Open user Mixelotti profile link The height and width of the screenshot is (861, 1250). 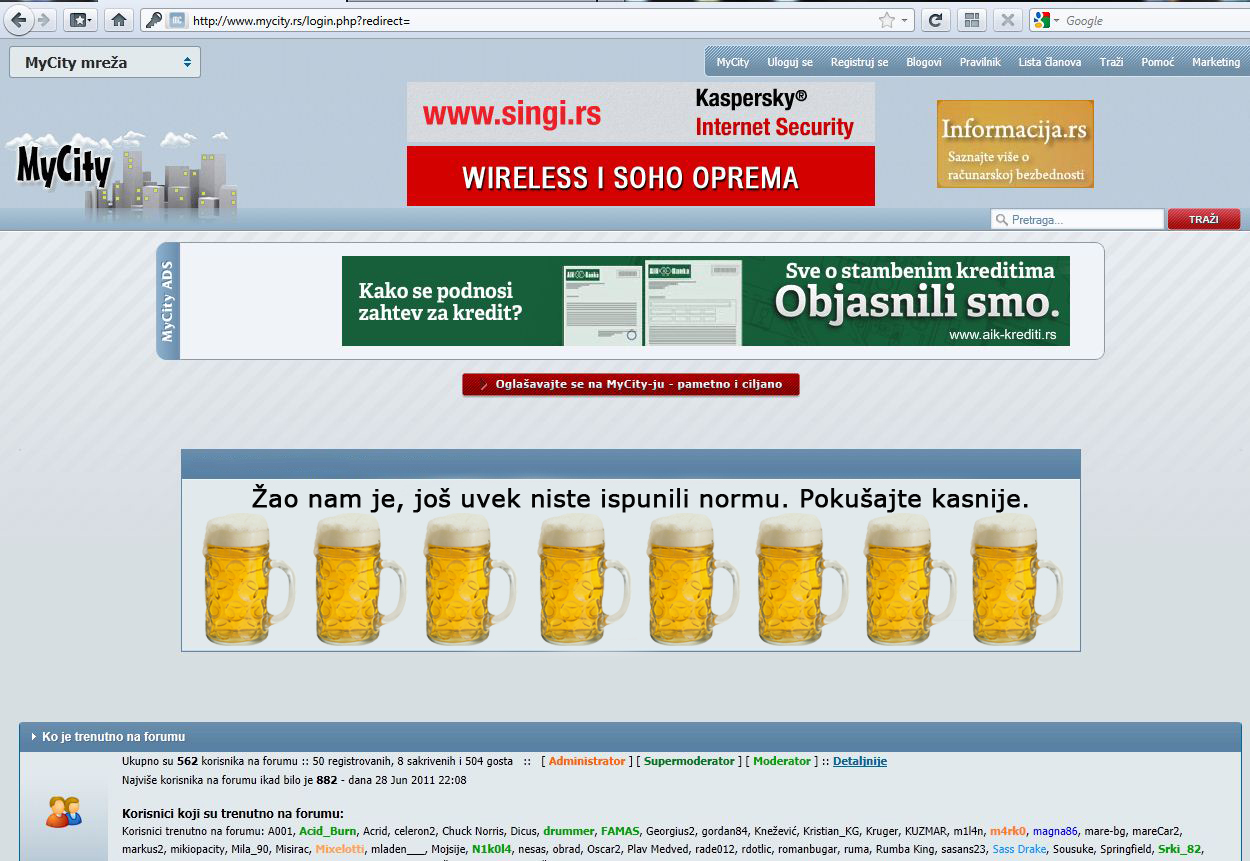pos(339,849)
